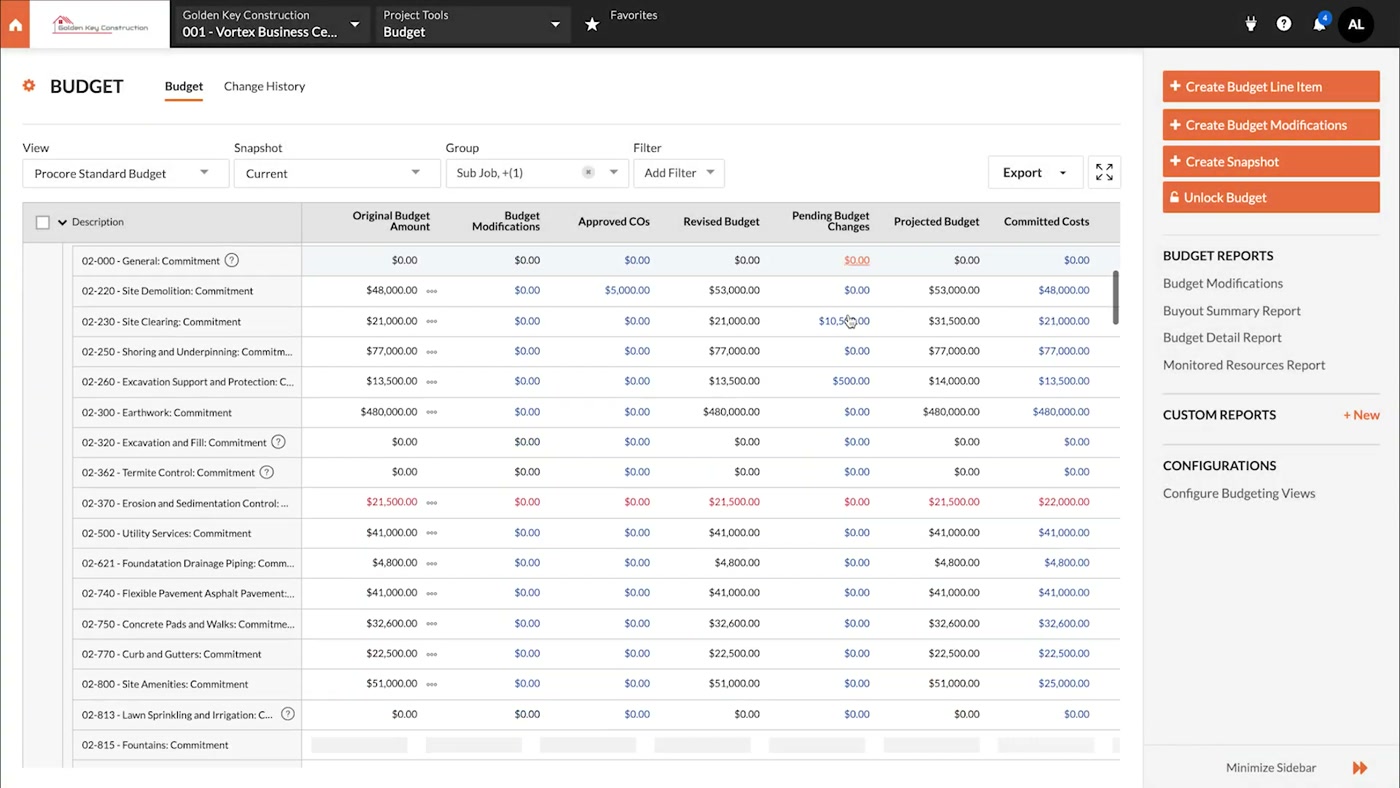This screenshot has height=788, width=1400.
Task: Open the ellipsis next to $41,000.00 Utility Services
Action: pyautogui.click(x=432, y=533)
